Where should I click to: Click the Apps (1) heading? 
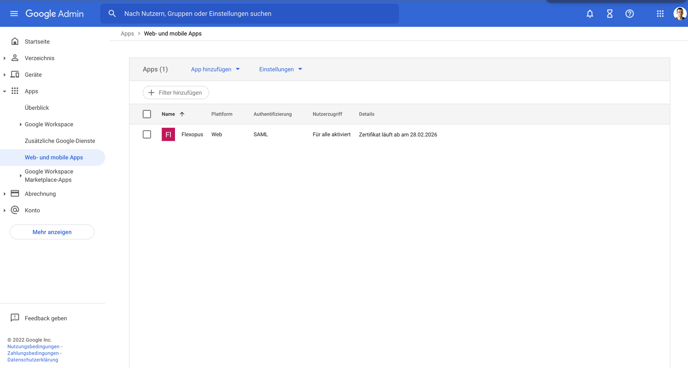(x=155, y=69)
